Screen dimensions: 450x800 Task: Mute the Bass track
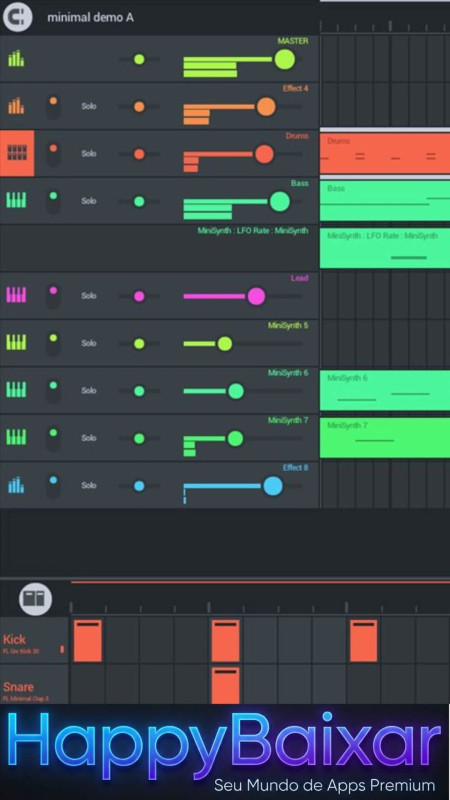53,201
